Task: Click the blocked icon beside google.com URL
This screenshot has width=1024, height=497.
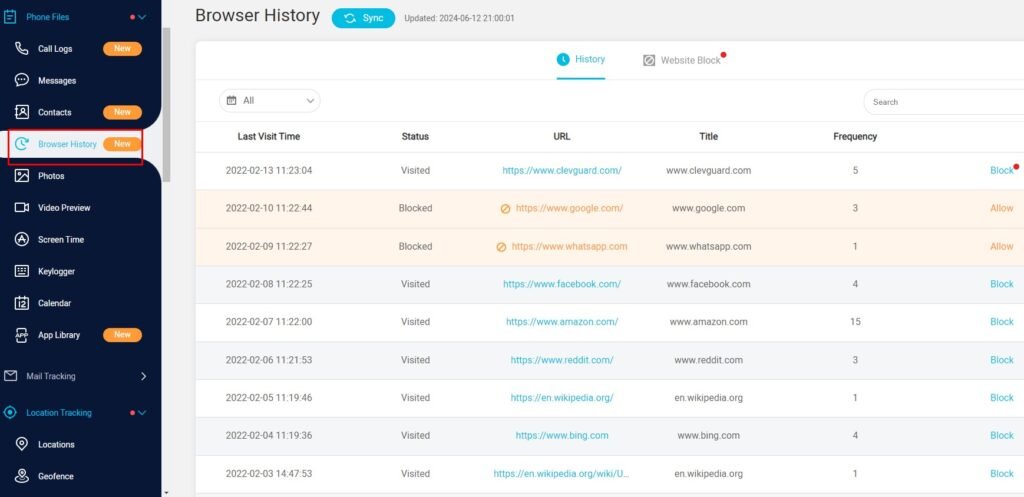Action: (x=505, y=209)
